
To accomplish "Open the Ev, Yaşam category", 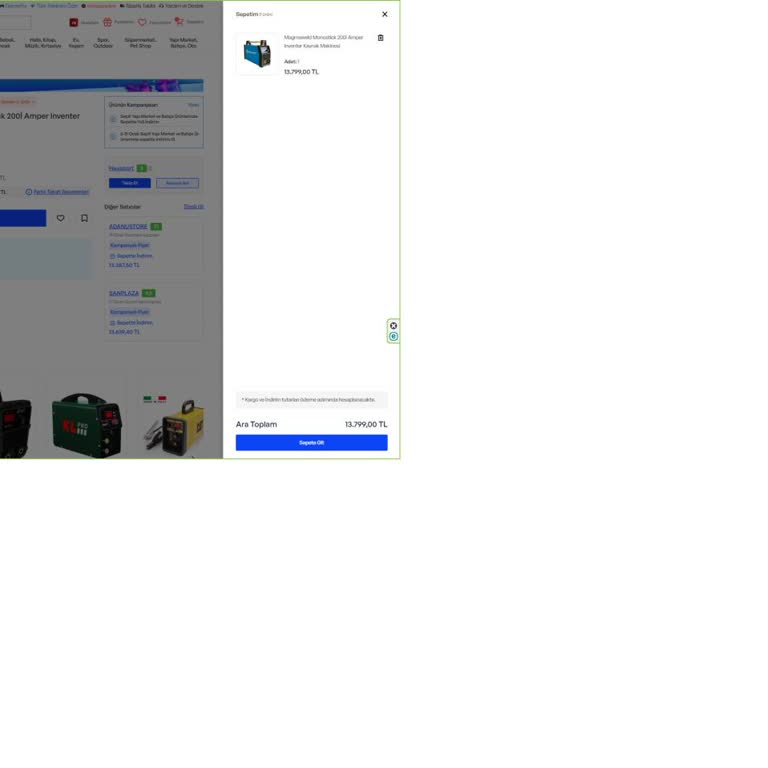I will (76, 43).
